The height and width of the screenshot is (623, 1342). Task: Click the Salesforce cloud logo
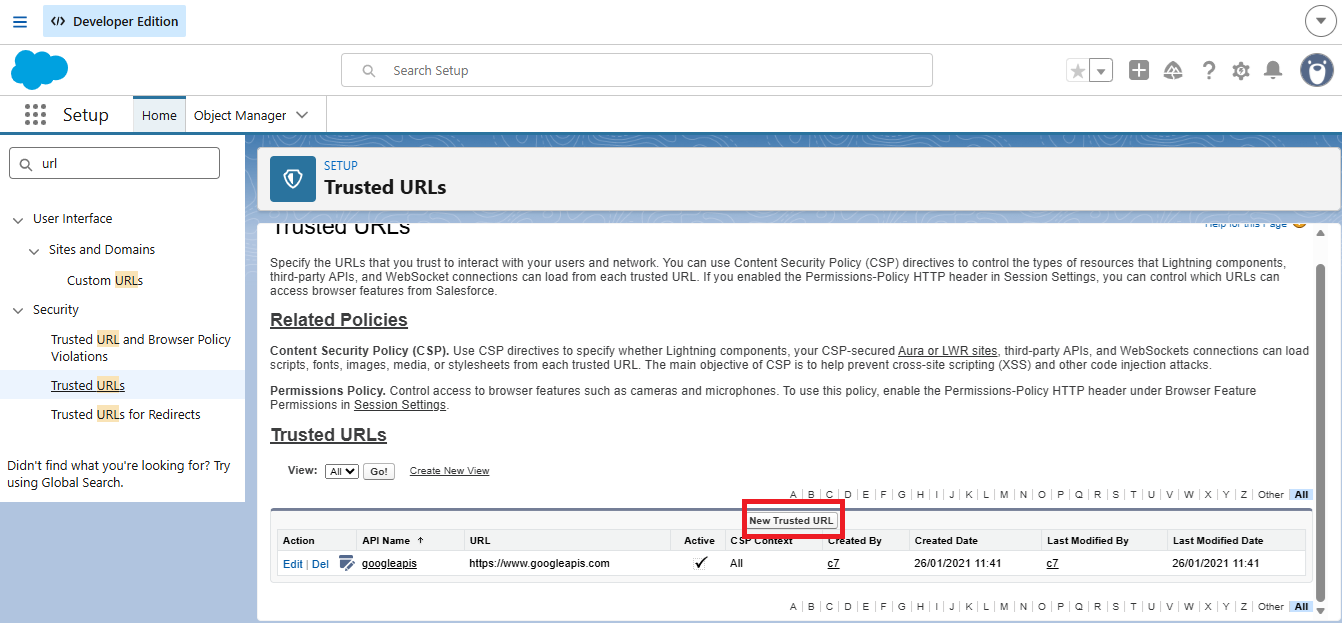point(40,70)
